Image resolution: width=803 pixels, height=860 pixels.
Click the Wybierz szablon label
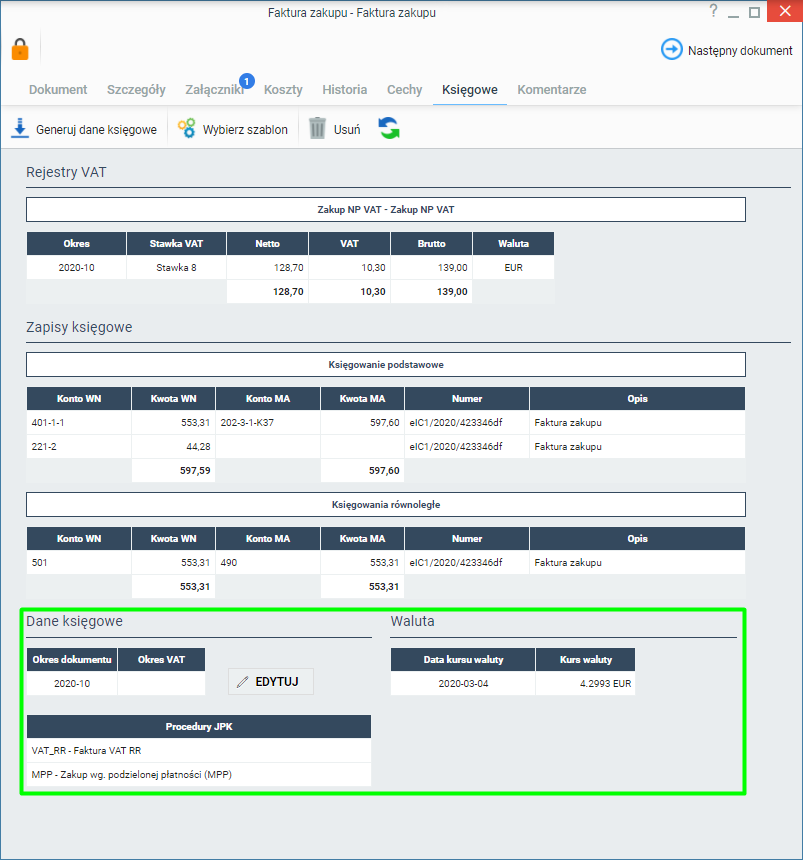[x=245, y=129]
